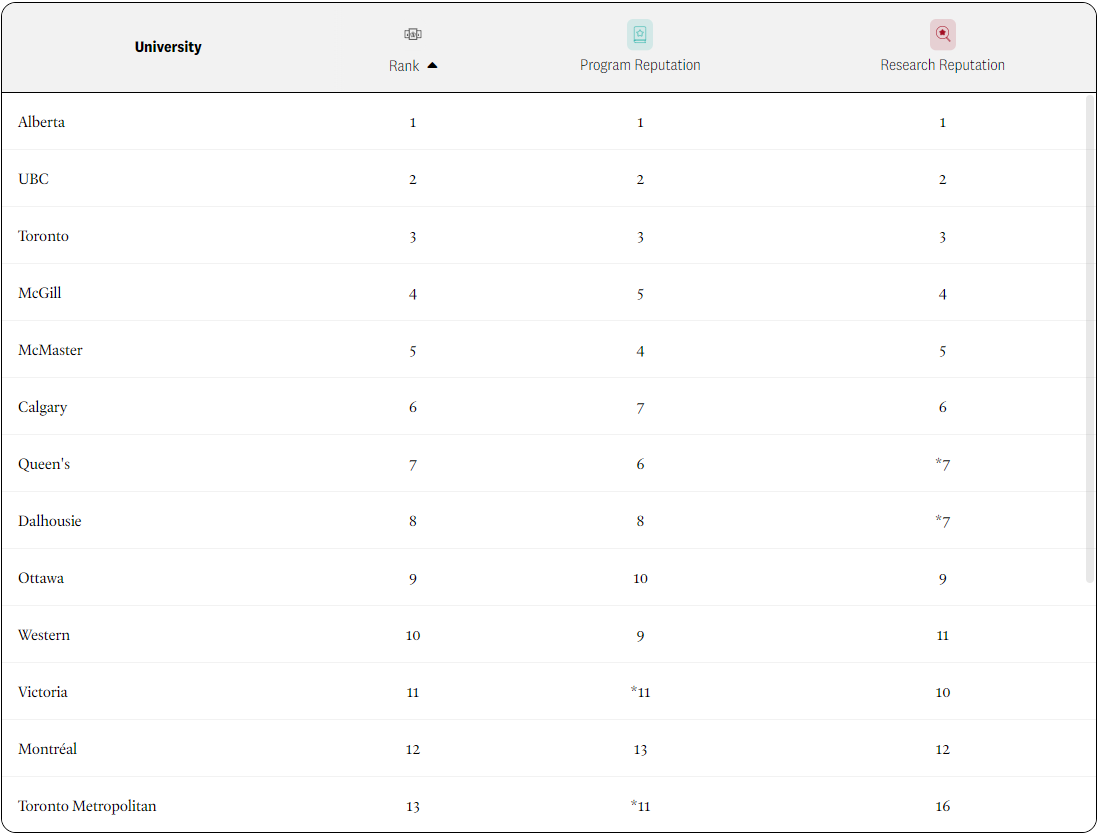Click McMaster's Rank value 5

pyautogui.click(x=413, y=351)
